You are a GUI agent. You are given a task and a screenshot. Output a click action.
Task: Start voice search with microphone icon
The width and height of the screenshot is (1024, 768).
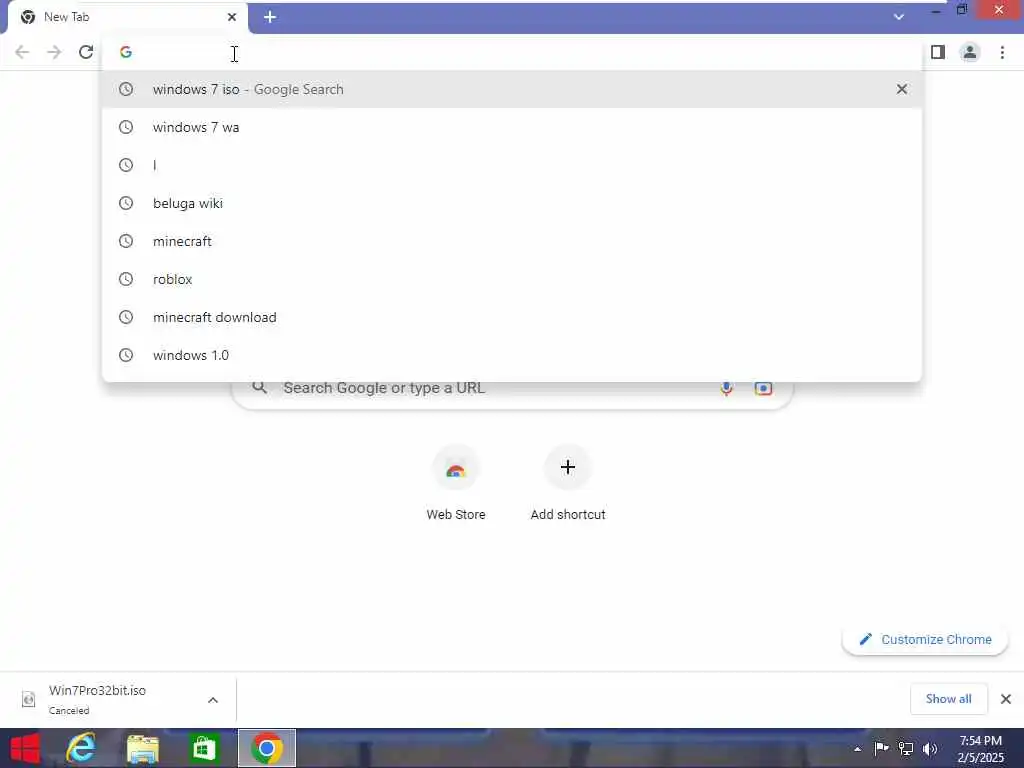click(x=726, y=389)
